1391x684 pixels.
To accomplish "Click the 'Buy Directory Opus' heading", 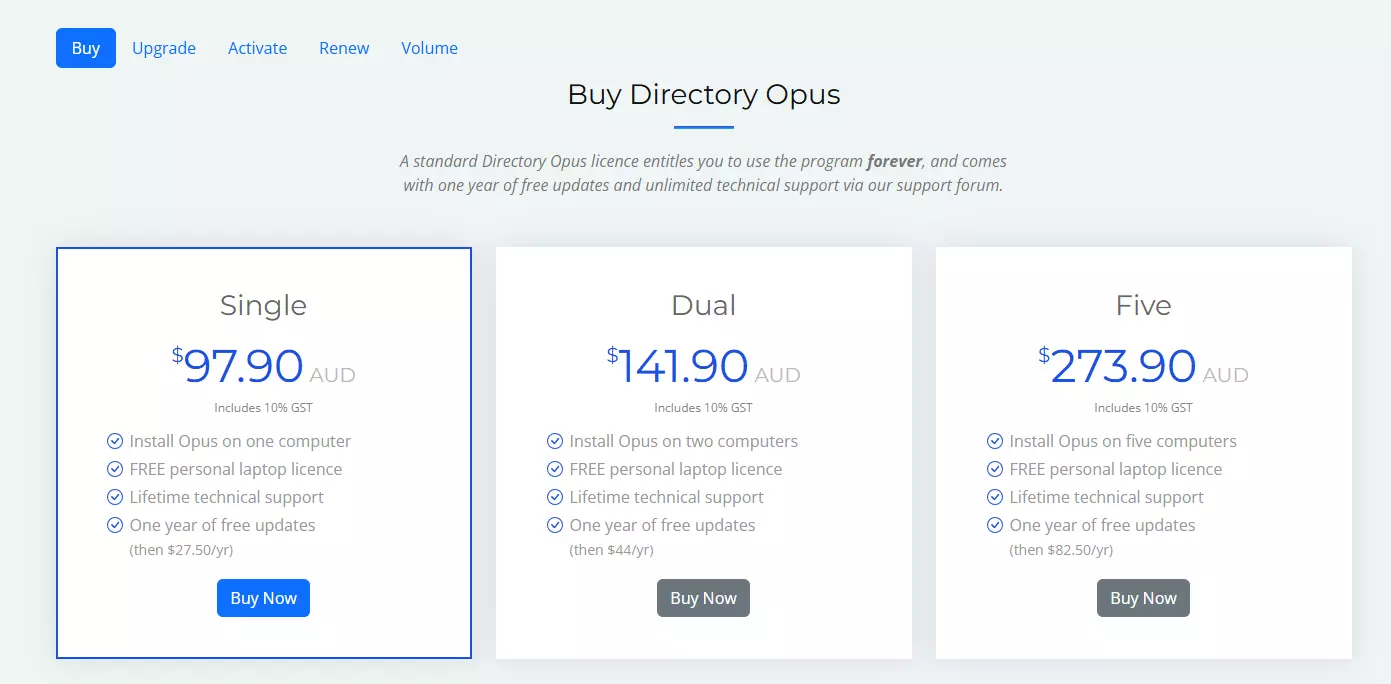I will pos(704,94).
